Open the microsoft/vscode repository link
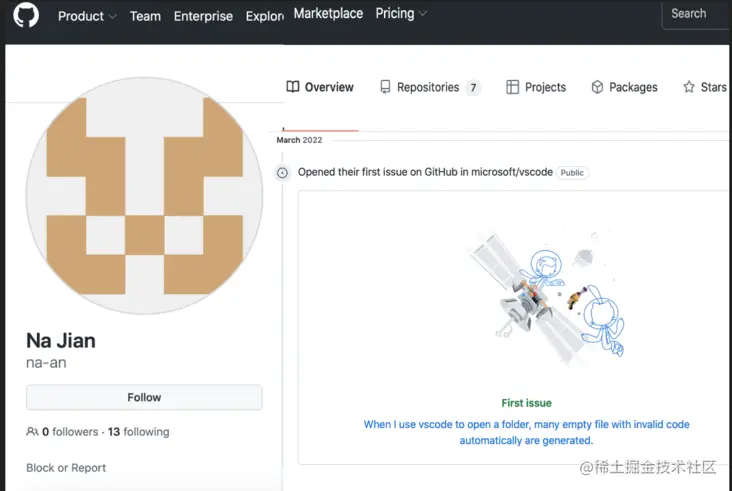The height and width of the screenshot is (491, 732). pos(512,172)
